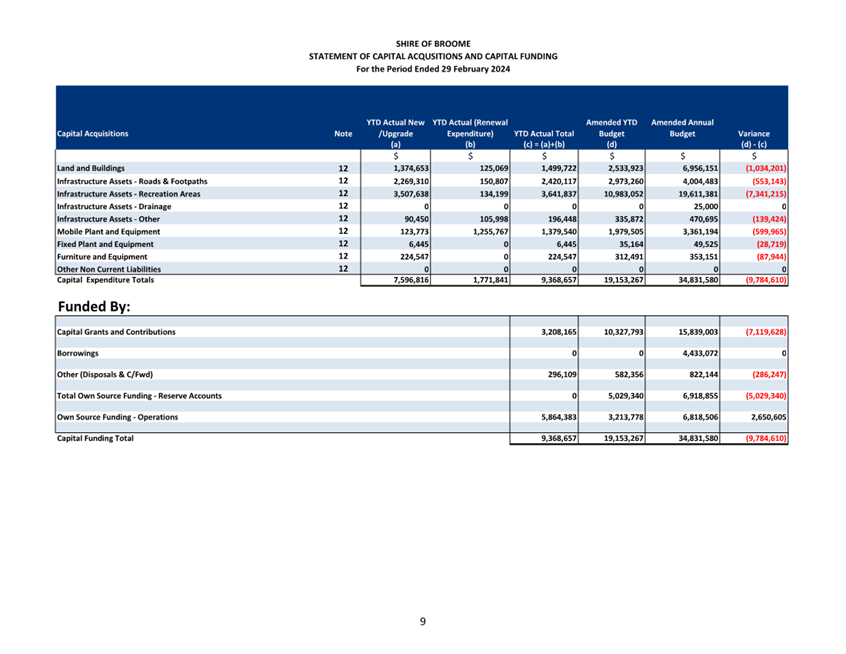Click value 105,998 for Infrastructure Assets - Other
Screen dimensions: 846x654
[x=494, y=219]
